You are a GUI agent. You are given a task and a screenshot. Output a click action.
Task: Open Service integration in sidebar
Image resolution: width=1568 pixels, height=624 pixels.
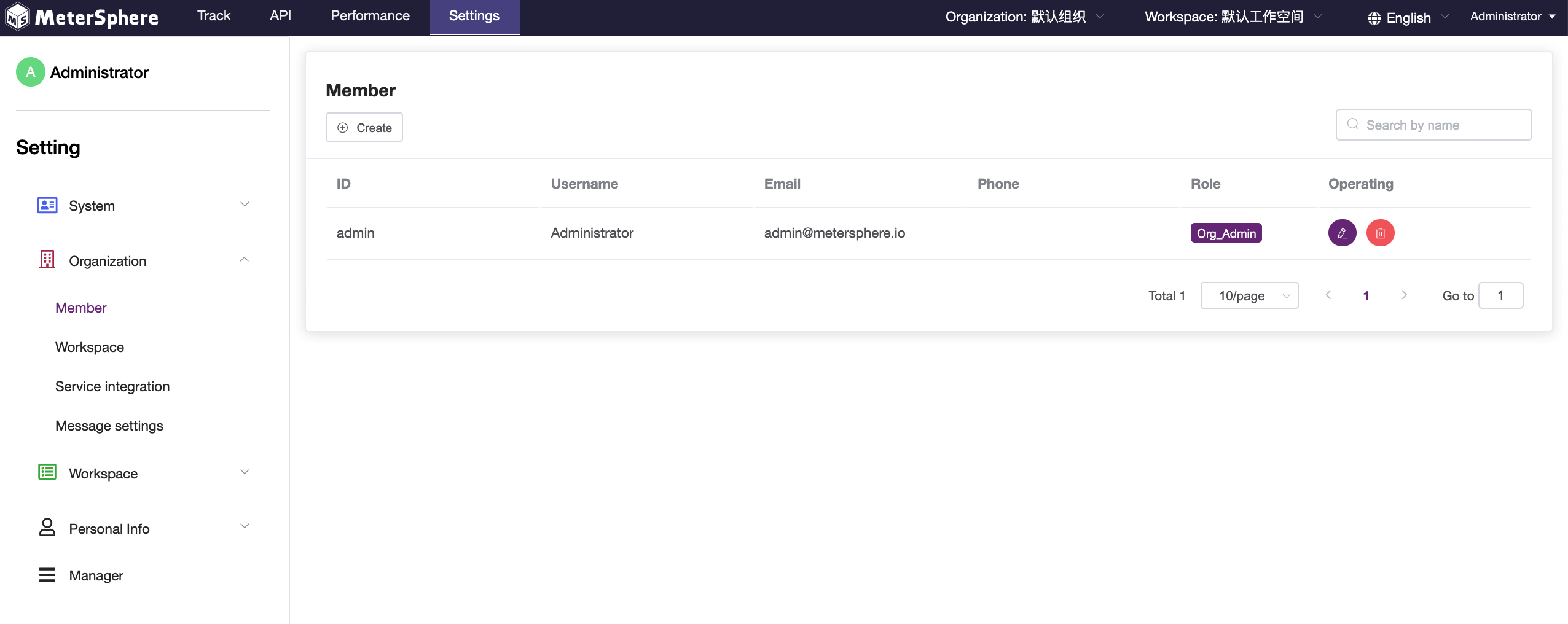(x=112, y=386)
